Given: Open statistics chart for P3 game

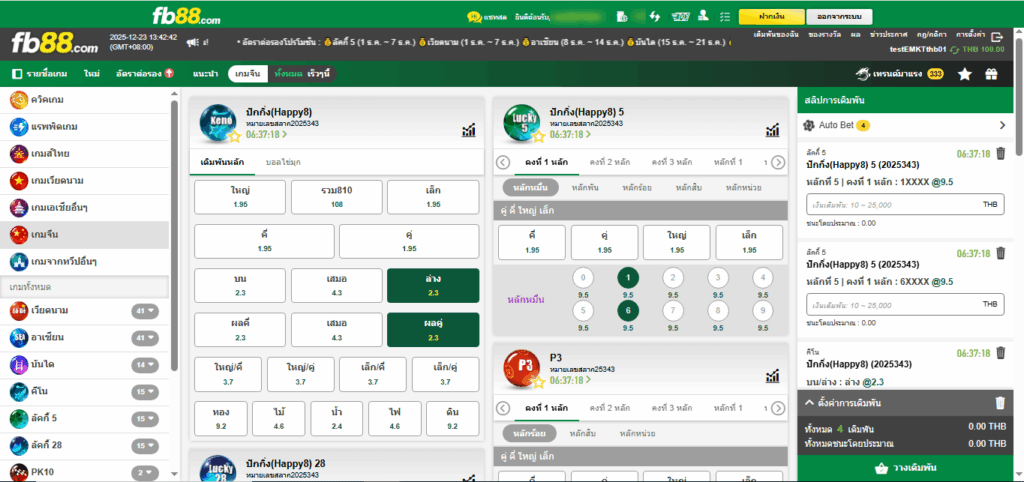Looking at the screenshot, I should point(772,375).
